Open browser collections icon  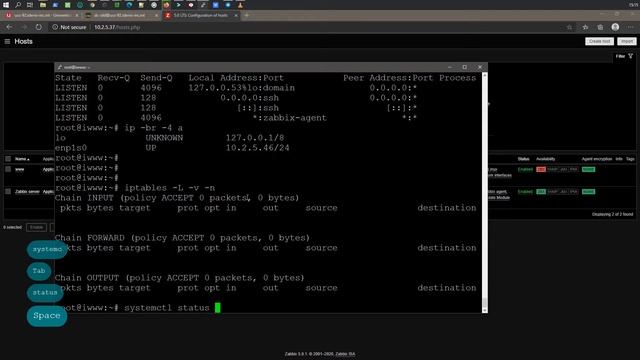[x=600, y=27]
